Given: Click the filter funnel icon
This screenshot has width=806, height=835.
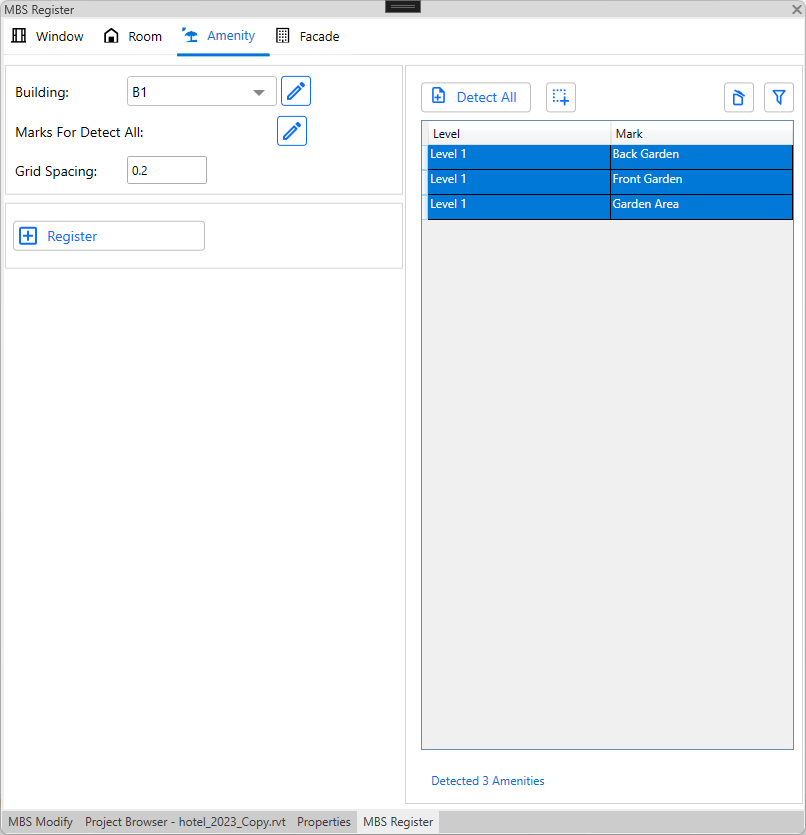Looking at the screenshot, I should [778, 97].
